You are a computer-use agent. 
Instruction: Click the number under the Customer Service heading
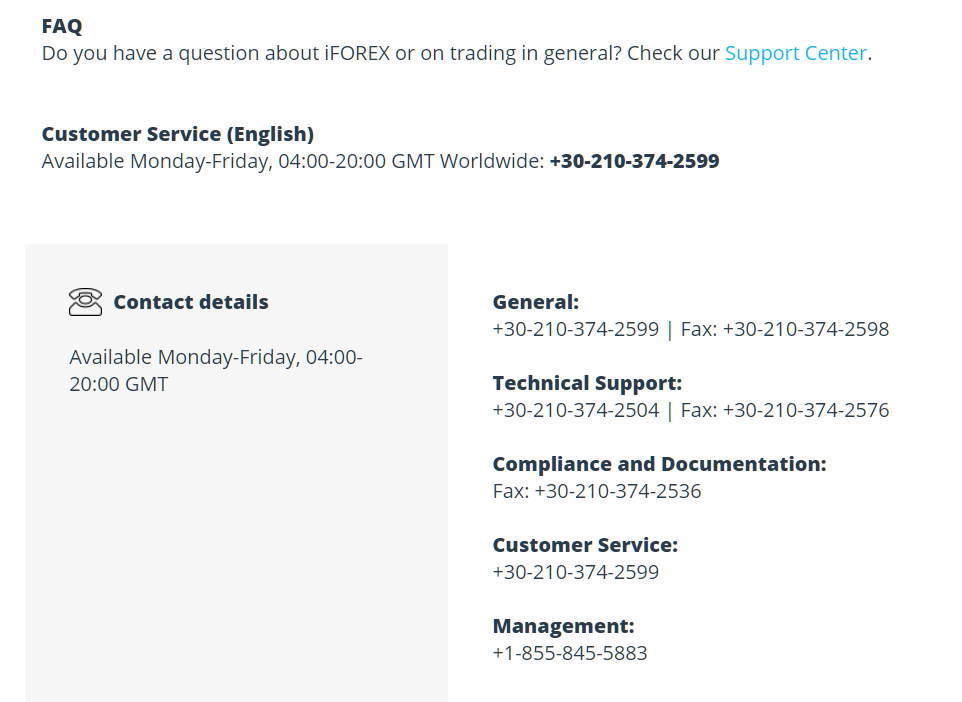(575, 572)
